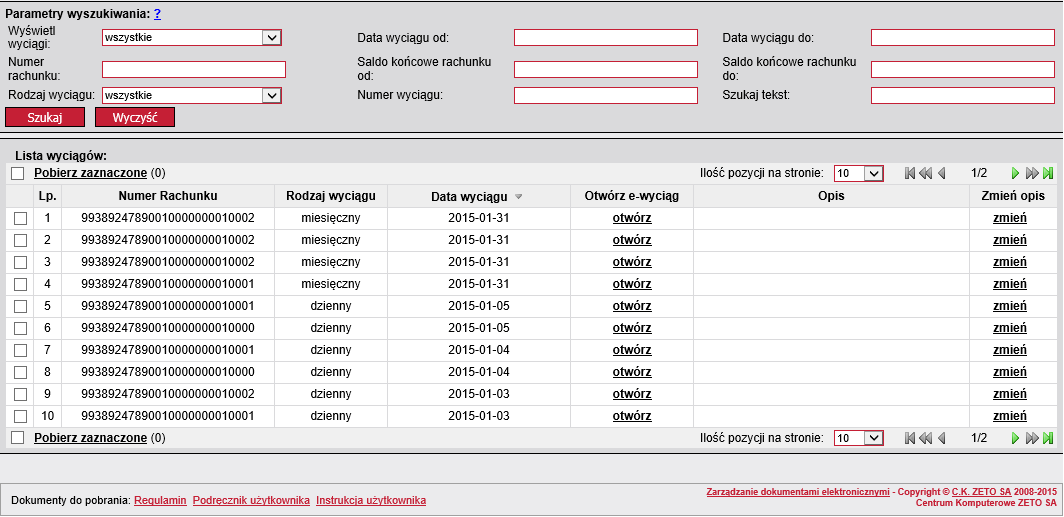Viewport: 1064px width, 517px height.
Task: Check the select-all box by top Pobierz zaznaczone
Action: pyautogui.click(x=18, y=174)
